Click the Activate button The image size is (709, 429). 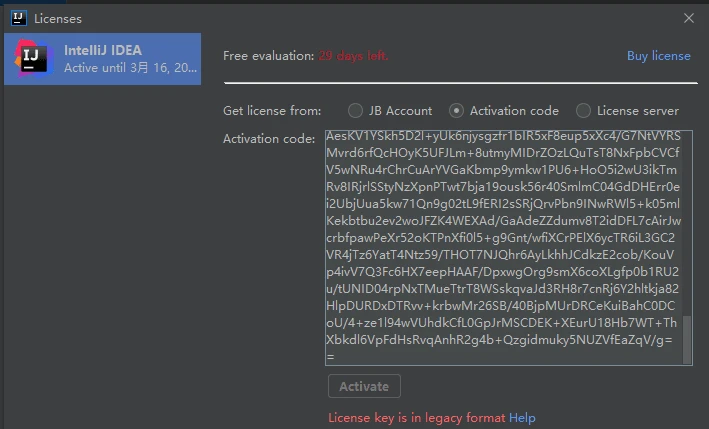364,386
